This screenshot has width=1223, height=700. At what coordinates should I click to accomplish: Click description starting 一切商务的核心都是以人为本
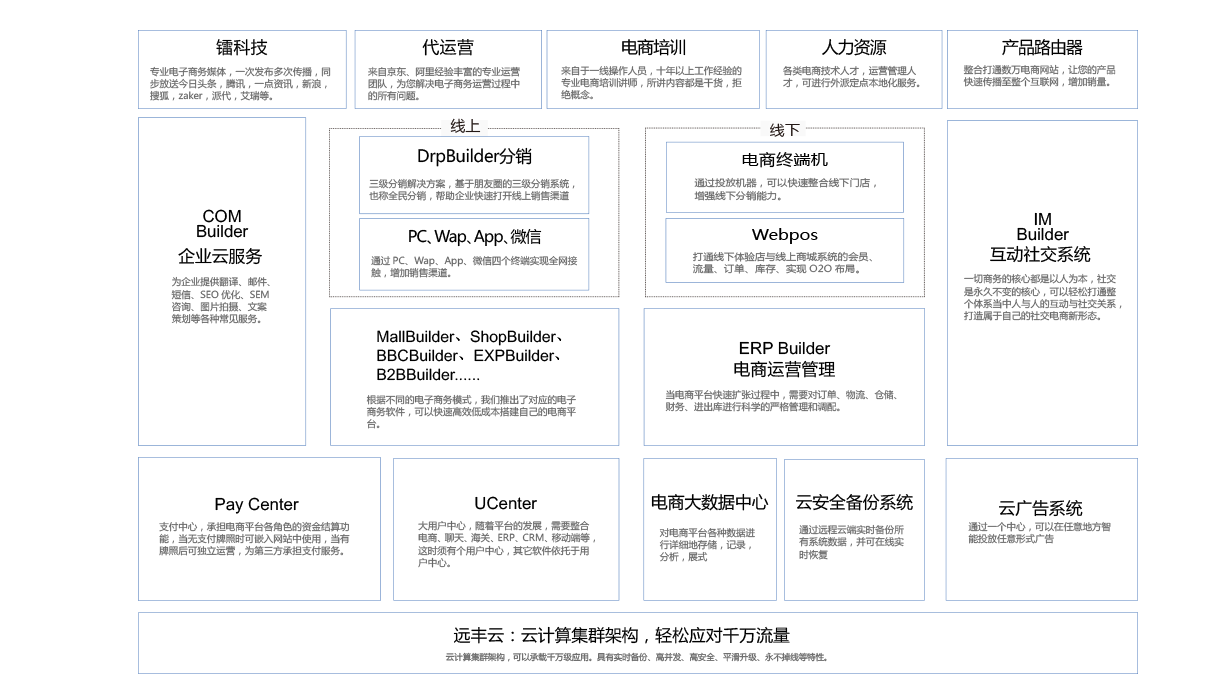[x=1043, y=297]
